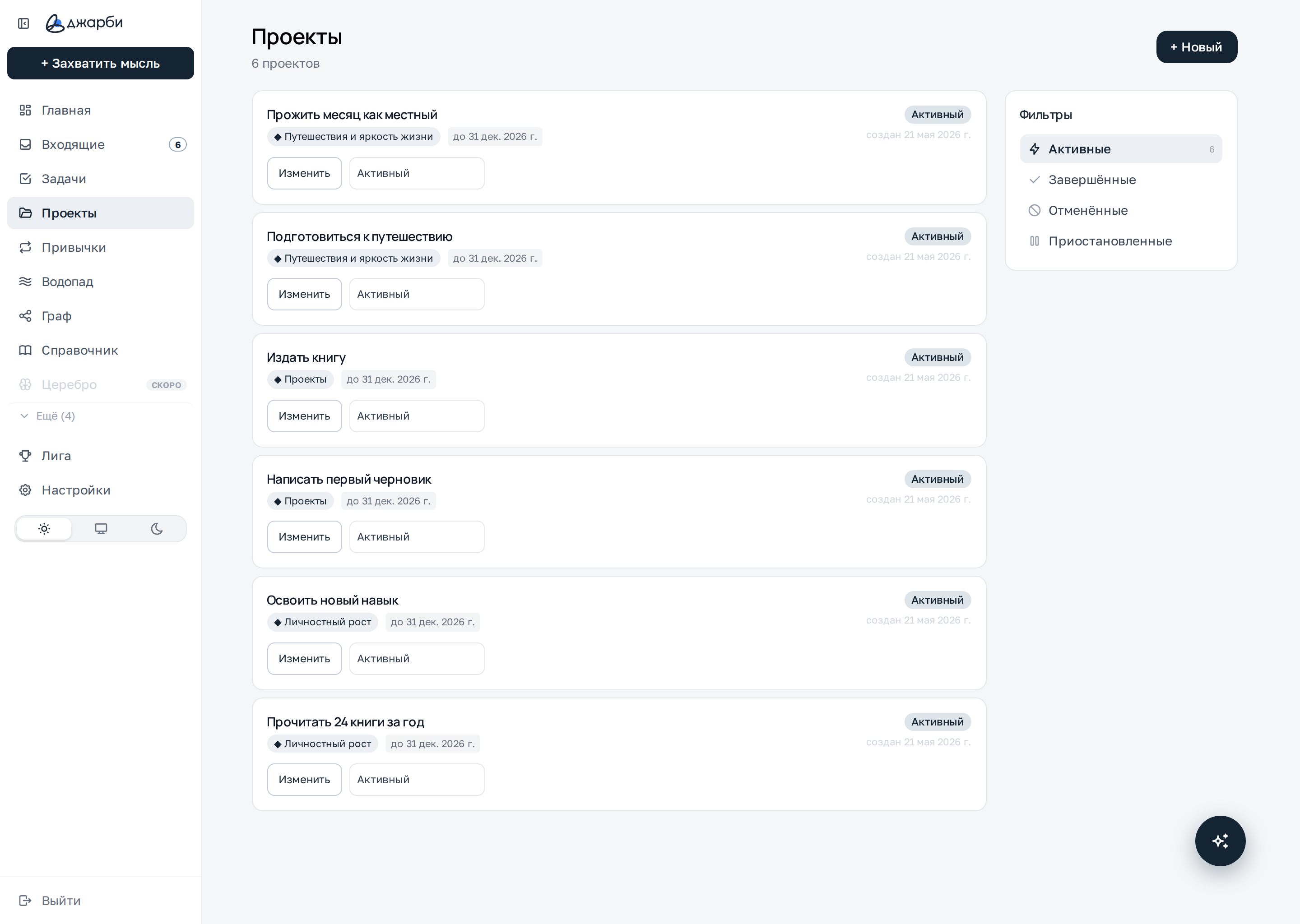
Task: Click Изменить for Подготовиться к путешествию
Action: pos(305,294)
